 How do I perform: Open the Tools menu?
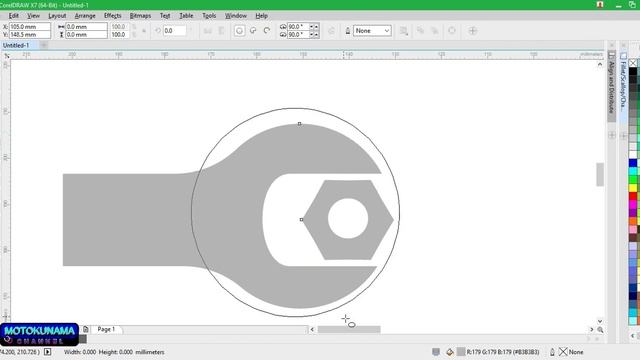point(209,16)
